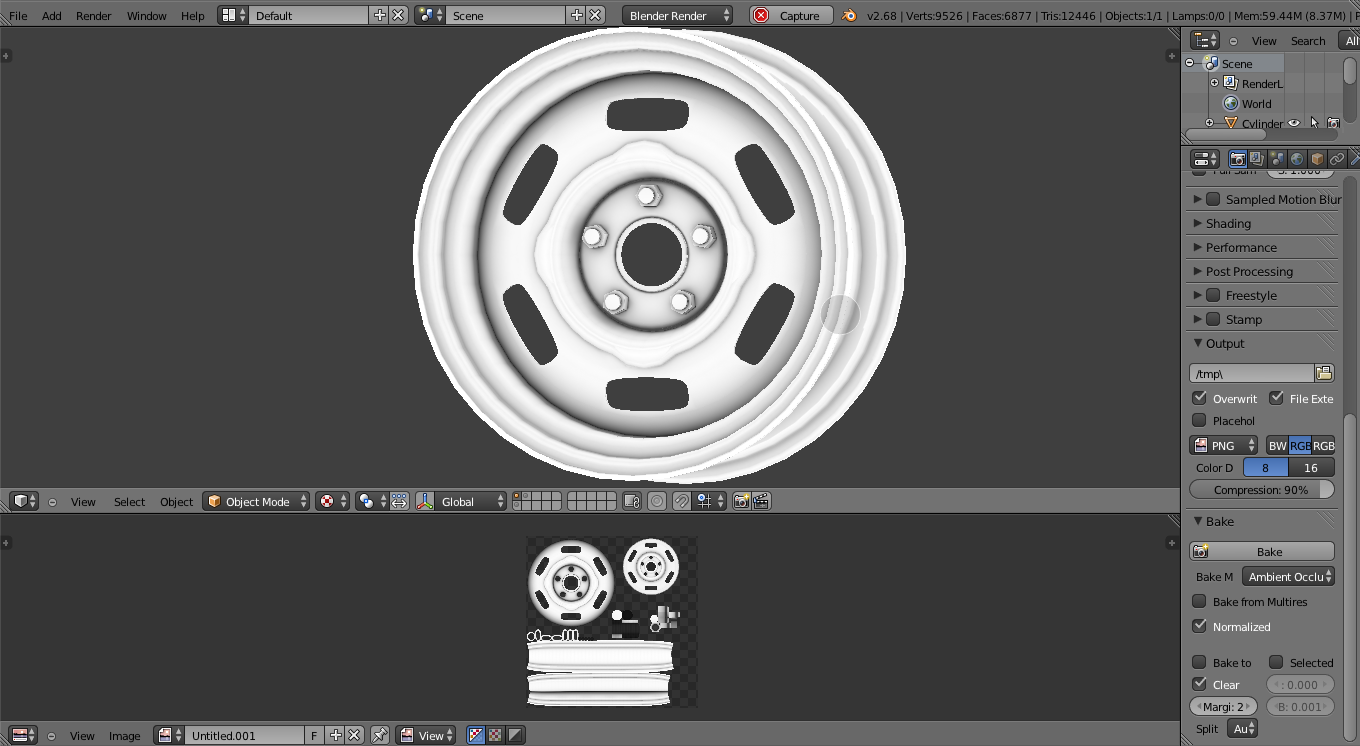Enable the Placeholders checkbox
1360x746 pixels.
click(x=1199, y=420)
